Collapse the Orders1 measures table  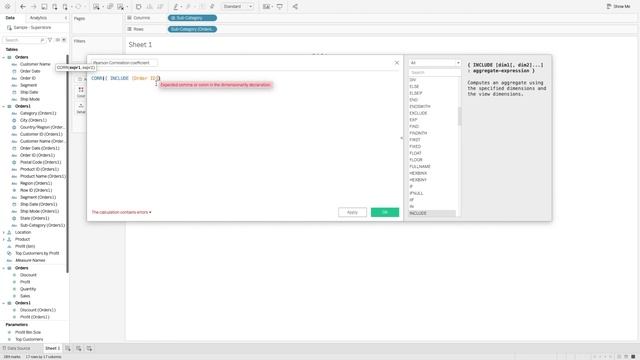point(4,303)
